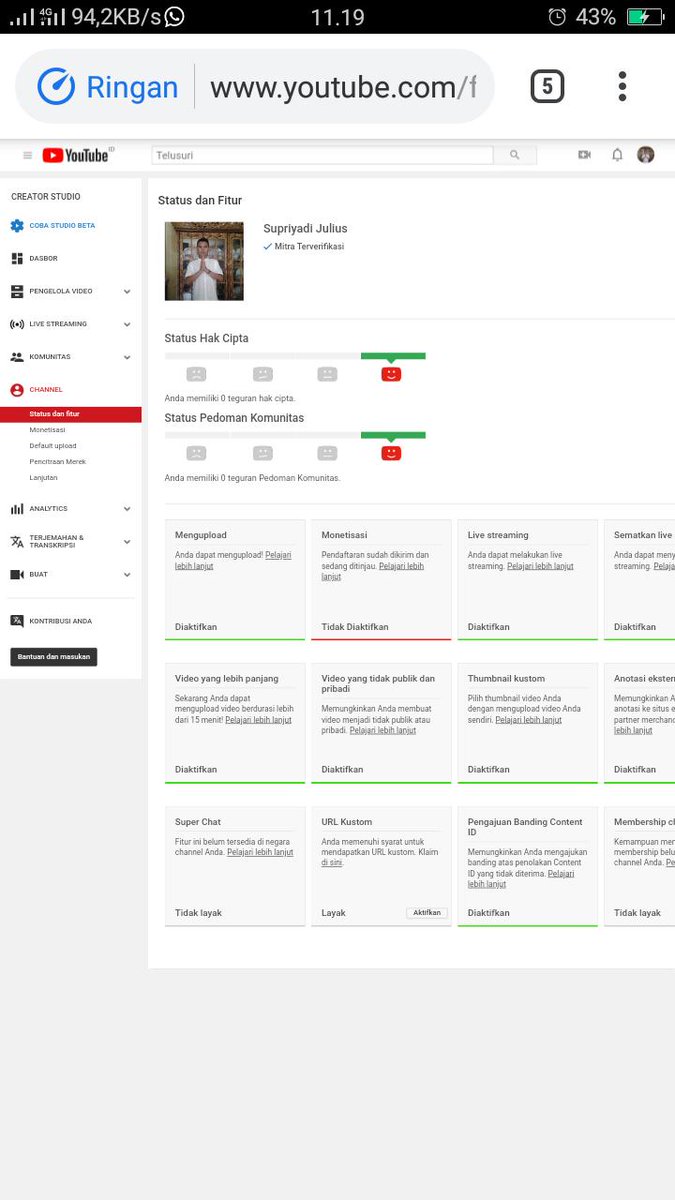
Task: Click the Terjemahan & Transkripsi translate icon
Action: [x=17, y=542]
